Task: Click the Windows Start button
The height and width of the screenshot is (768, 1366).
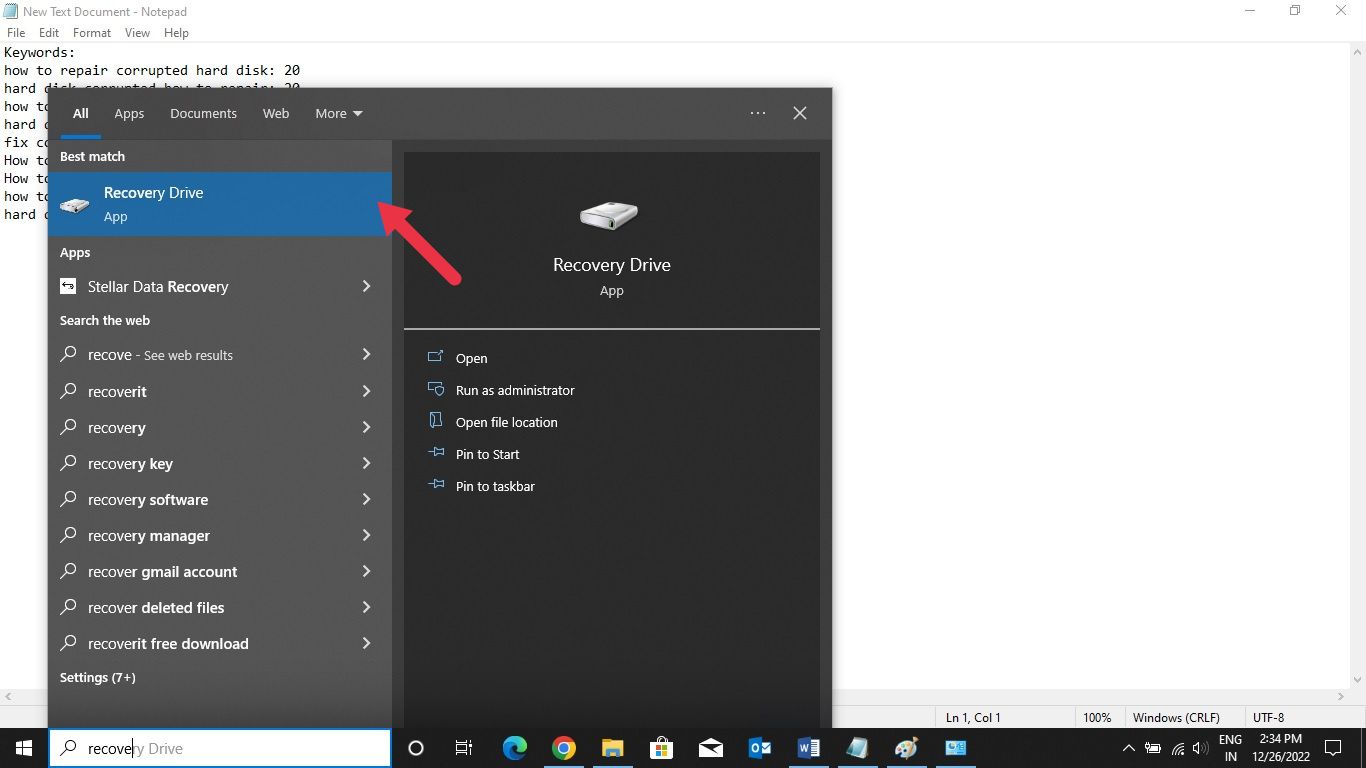Action: pos(24,748)
